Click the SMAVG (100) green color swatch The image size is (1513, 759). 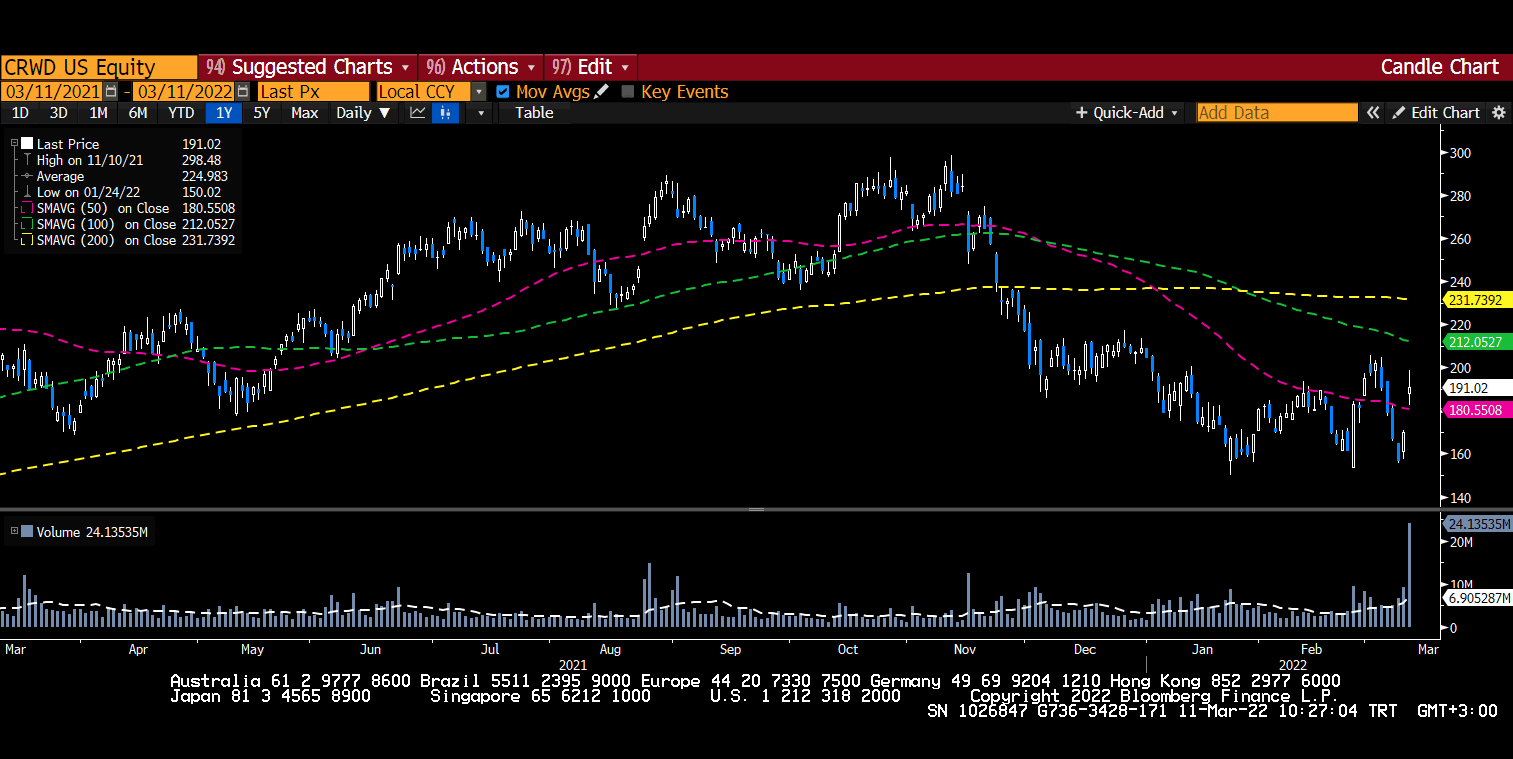[27, 224]
